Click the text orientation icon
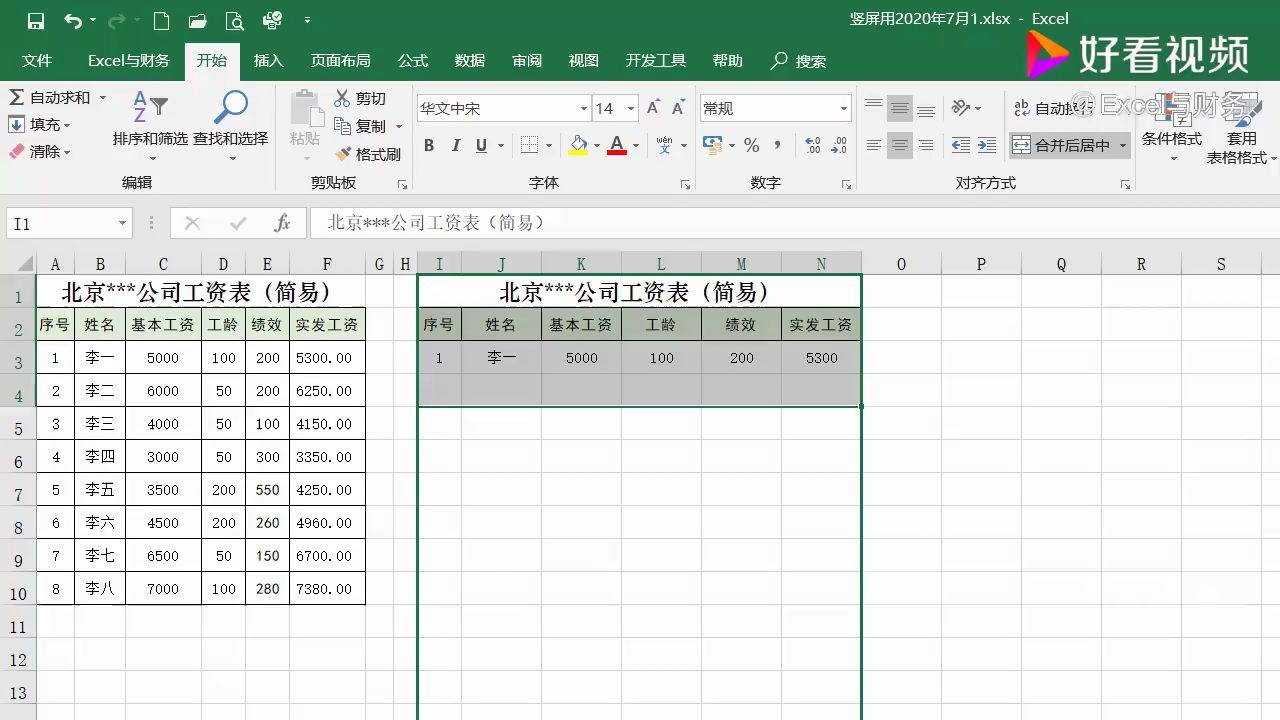This screenshot has width=1280, height=720. click(x=961, y=108)
